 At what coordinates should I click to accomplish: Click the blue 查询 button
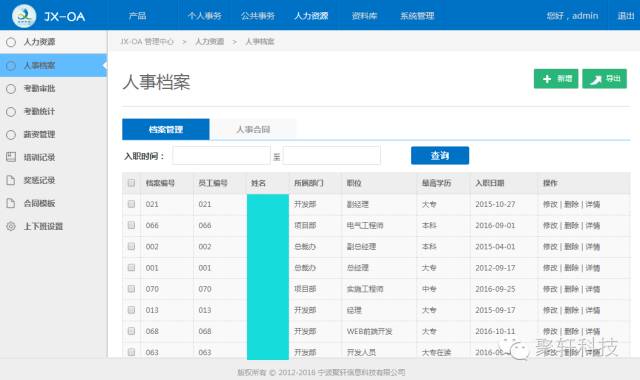tap(440, 156)
